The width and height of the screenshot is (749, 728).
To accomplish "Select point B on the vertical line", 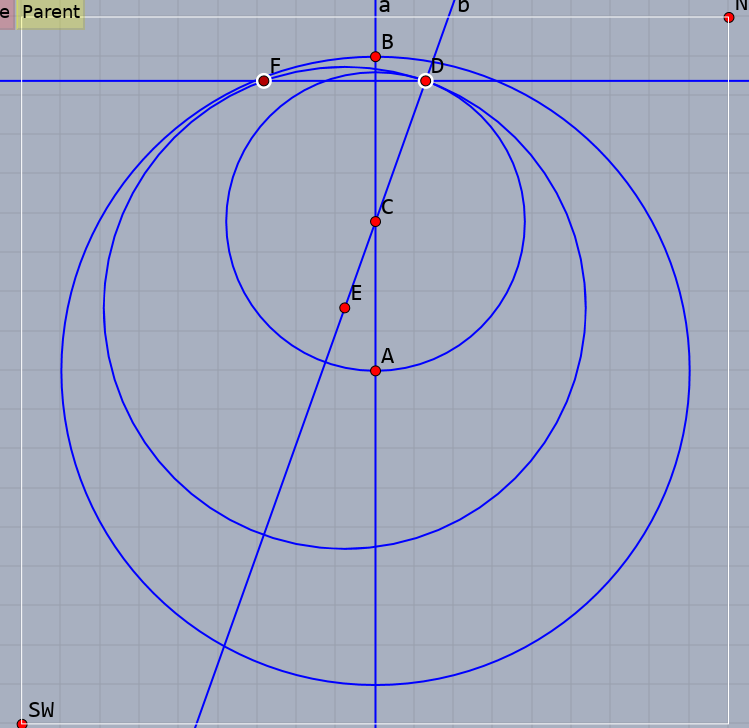I will pyautogui.click(x=375, y=57).
